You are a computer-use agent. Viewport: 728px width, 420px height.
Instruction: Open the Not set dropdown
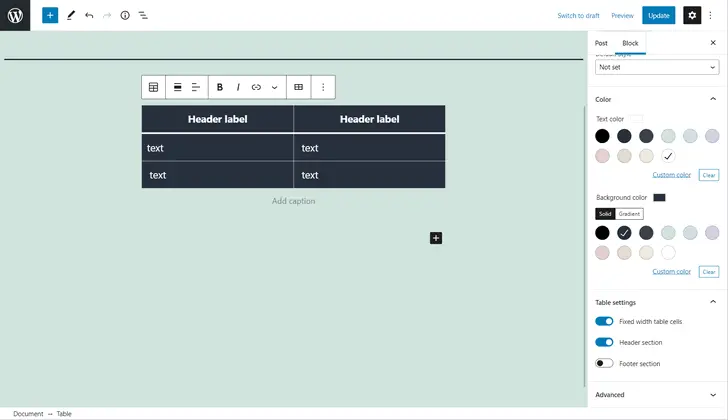click(657, 67)
